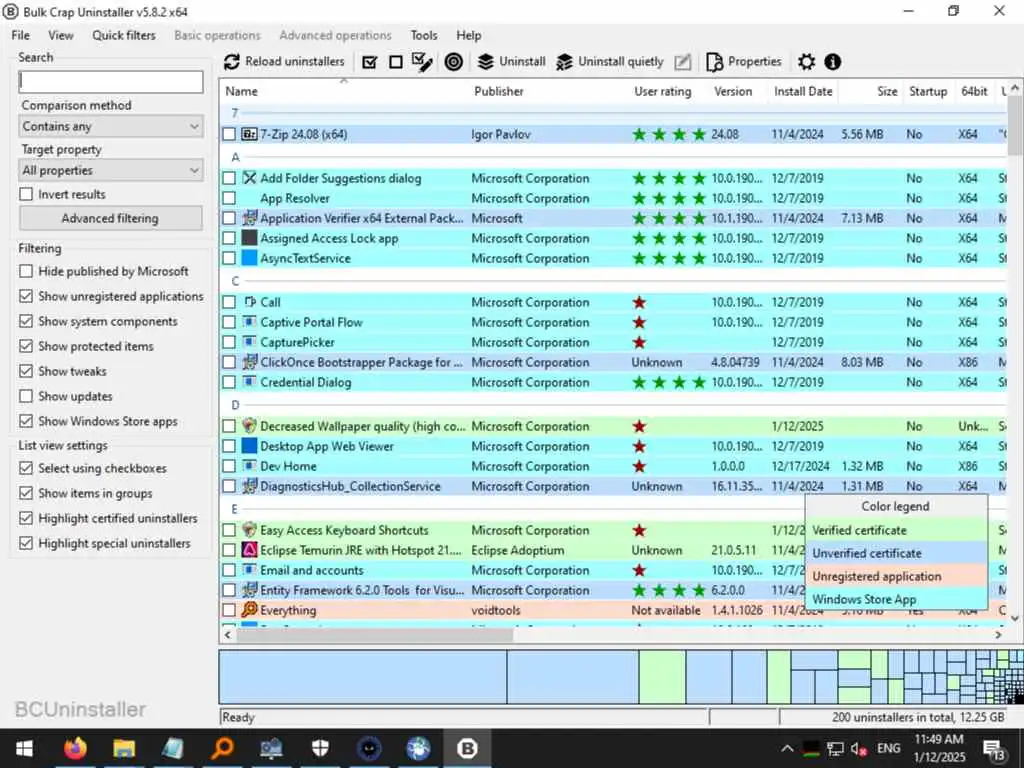Uncheck Show unregistered applications

point(26,296)
